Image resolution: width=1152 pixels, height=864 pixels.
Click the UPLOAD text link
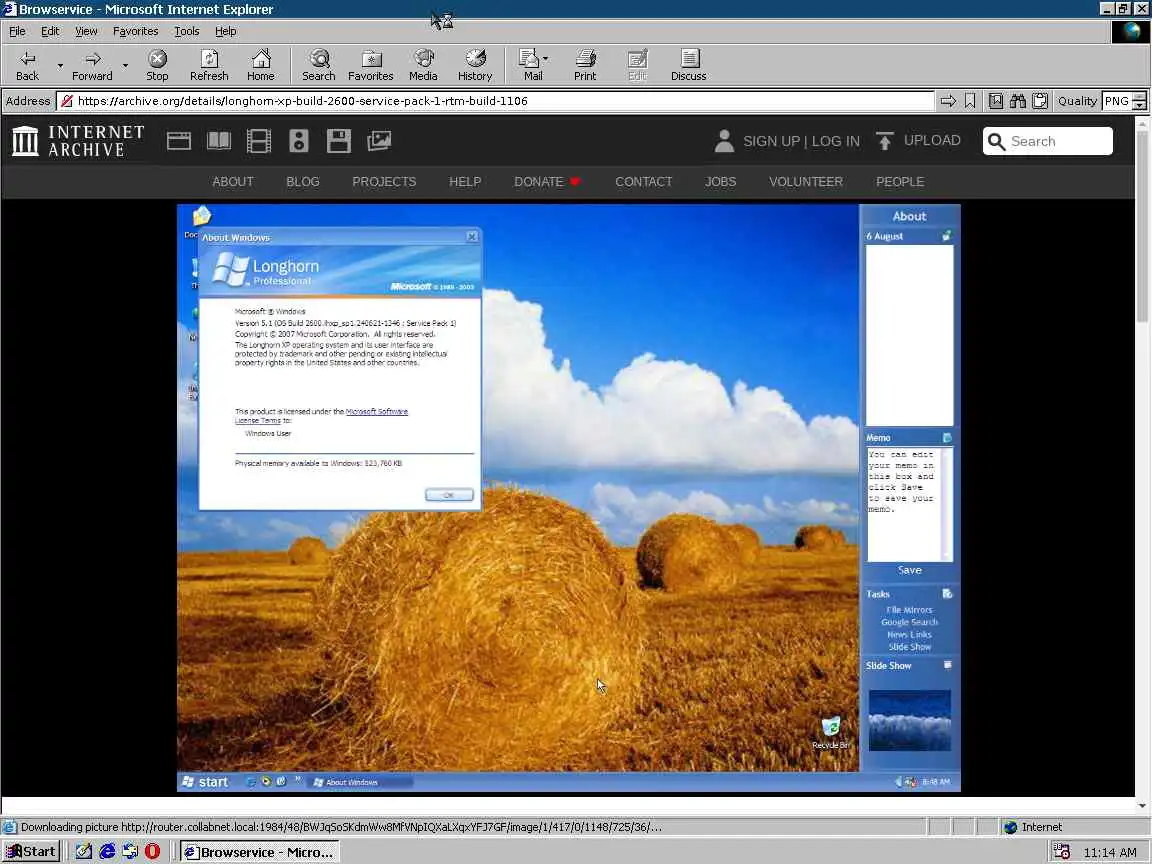tap(932, 140)
